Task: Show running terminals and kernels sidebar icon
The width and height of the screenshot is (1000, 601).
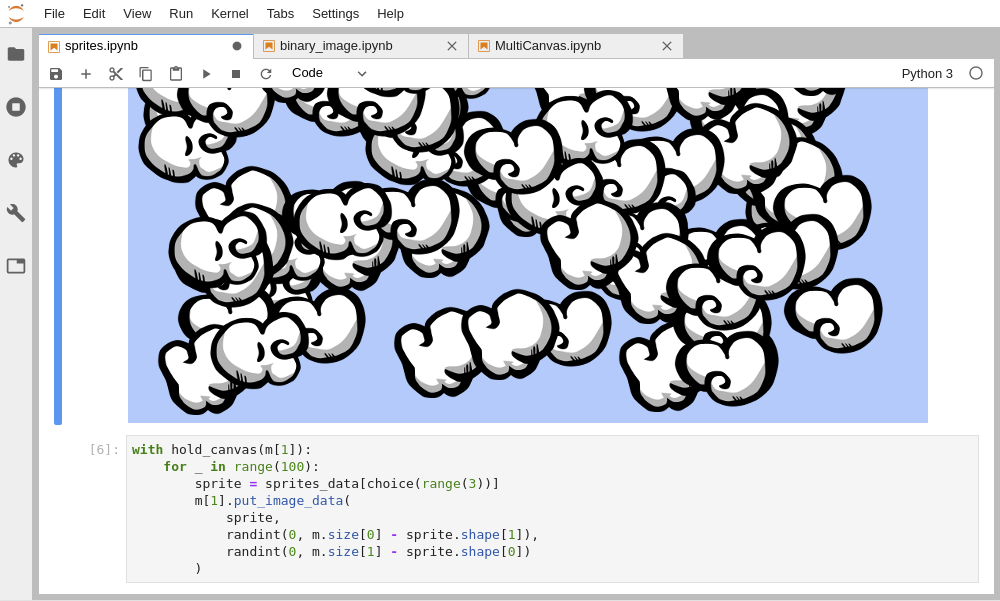Action: (x=16, y=107)
